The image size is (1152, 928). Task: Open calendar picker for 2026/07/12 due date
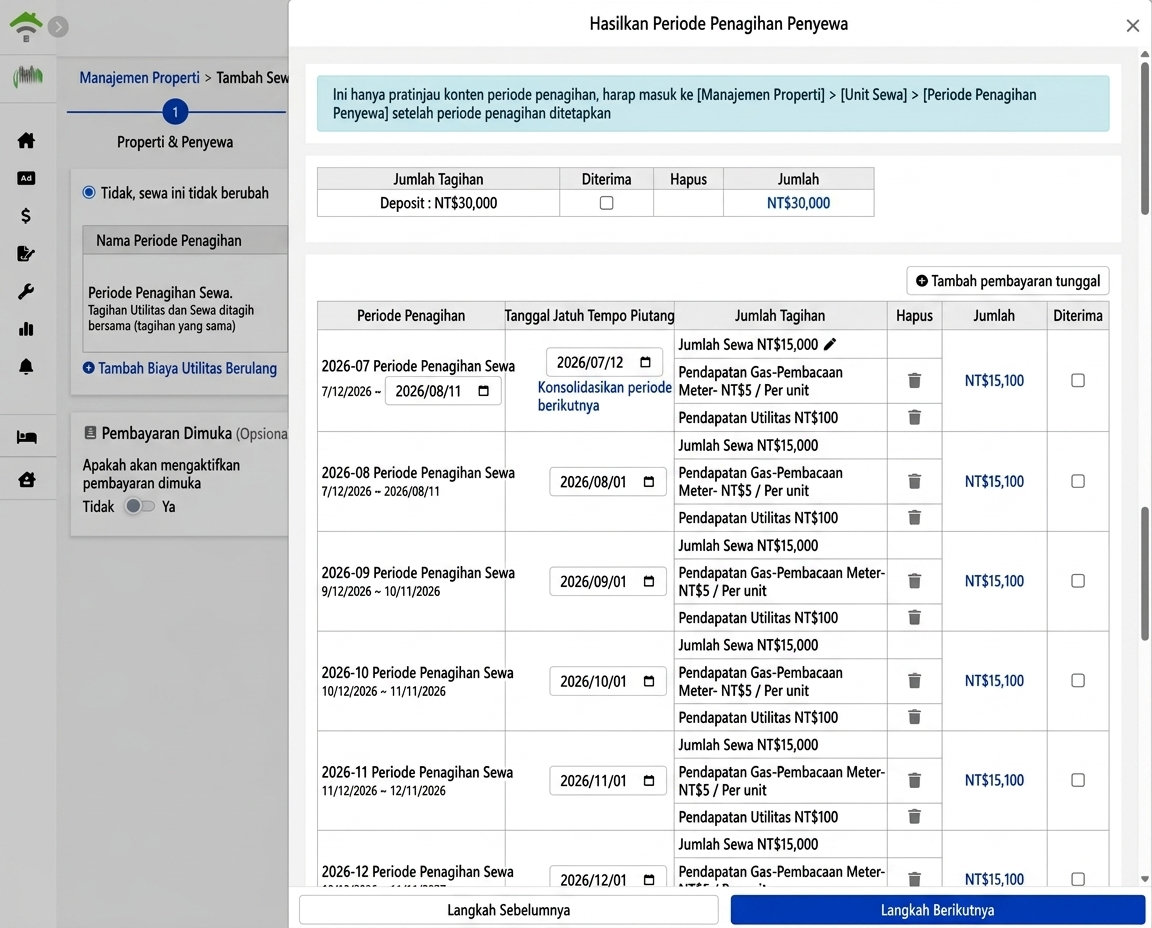click(645, 362)
